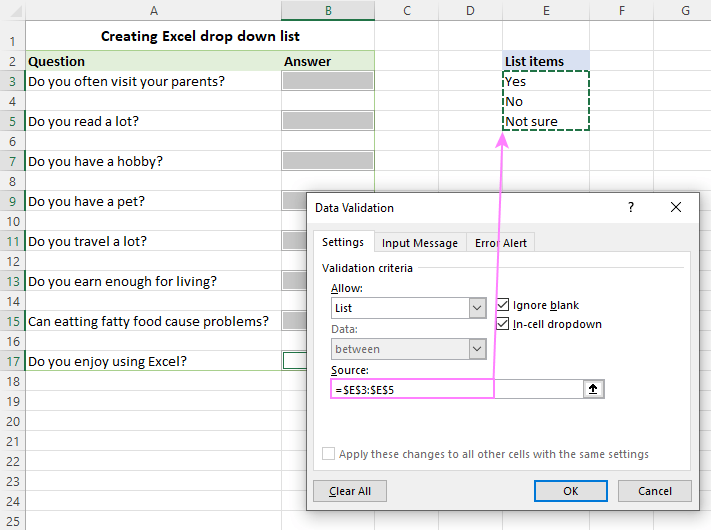Select the 'Question' header cell
Viewport: 711px width, 530px height.
click(154, 61)
